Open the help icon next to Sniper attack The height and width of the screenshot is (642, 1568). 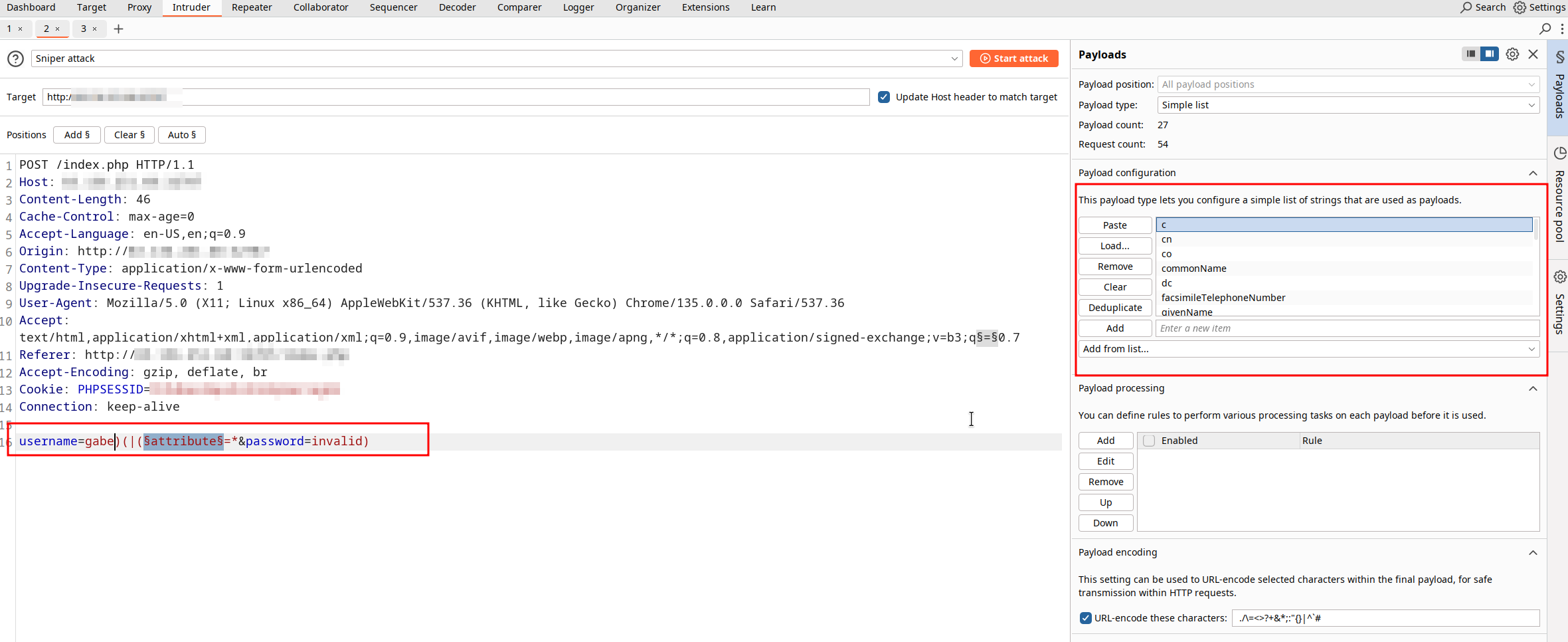[15, 58]
